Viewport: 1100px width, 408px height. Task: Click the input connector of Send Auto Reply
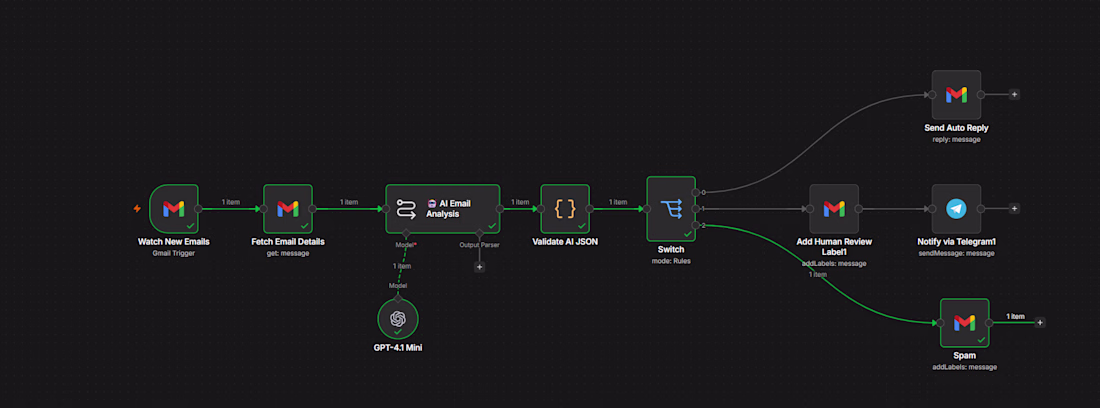click(x=932, y=95)
